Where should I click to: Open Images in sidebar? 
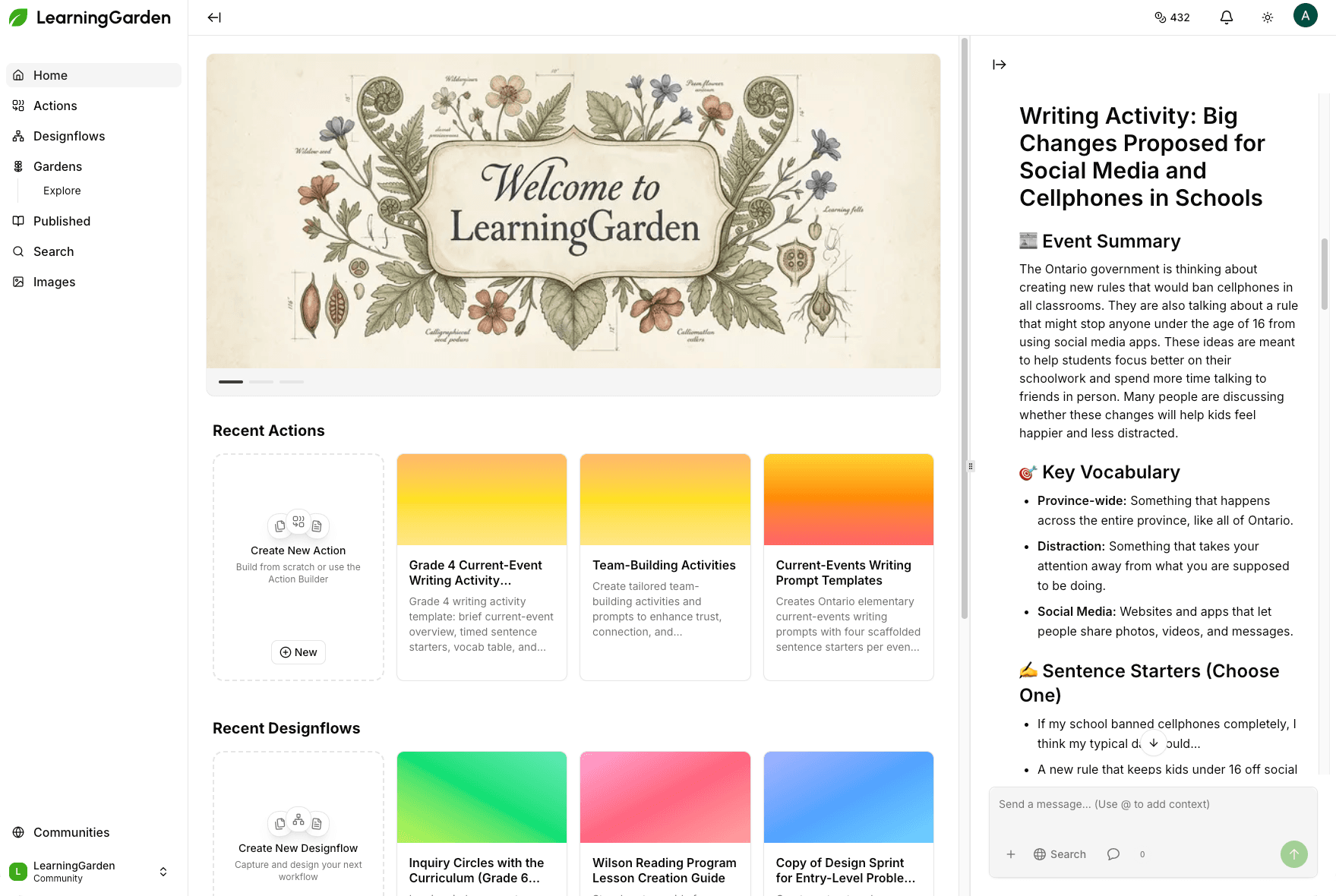[x=93, y=282]
